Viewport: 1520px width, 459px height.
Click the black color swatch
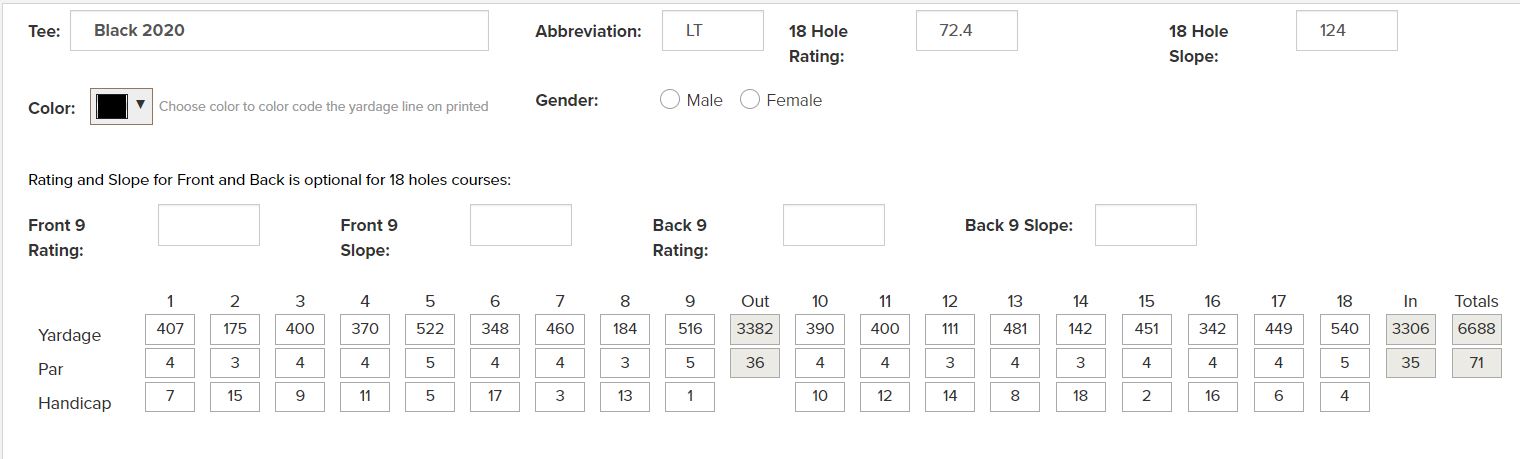pos(112,106)
